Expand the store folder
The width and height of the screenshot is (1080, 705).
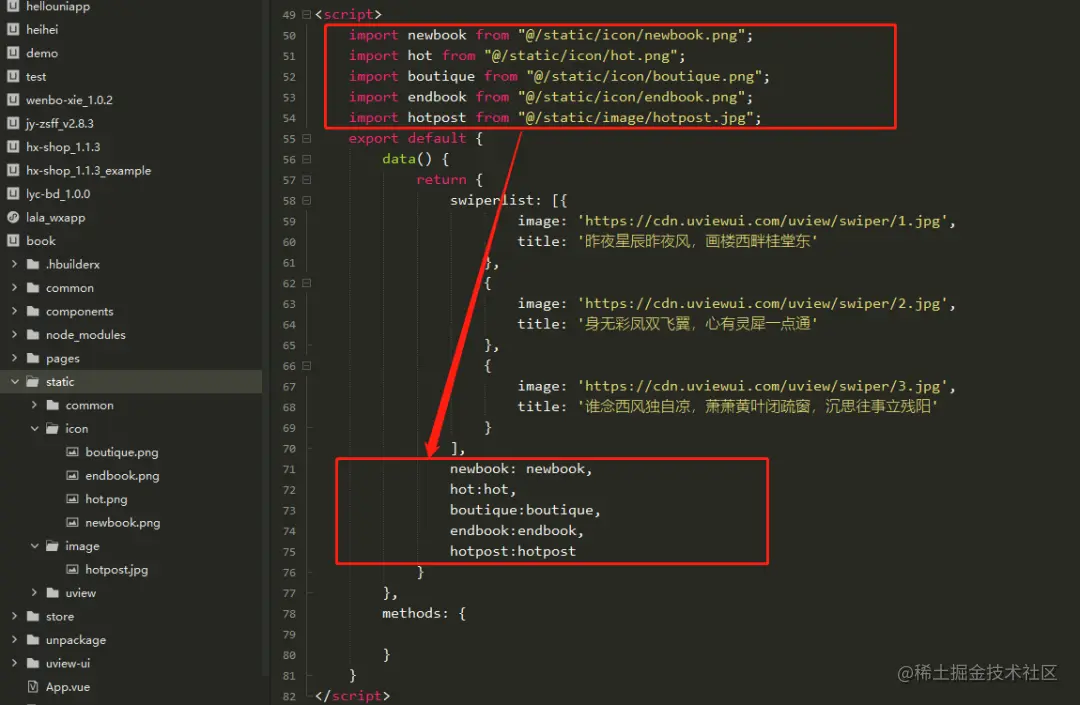[x=14, y=615]
